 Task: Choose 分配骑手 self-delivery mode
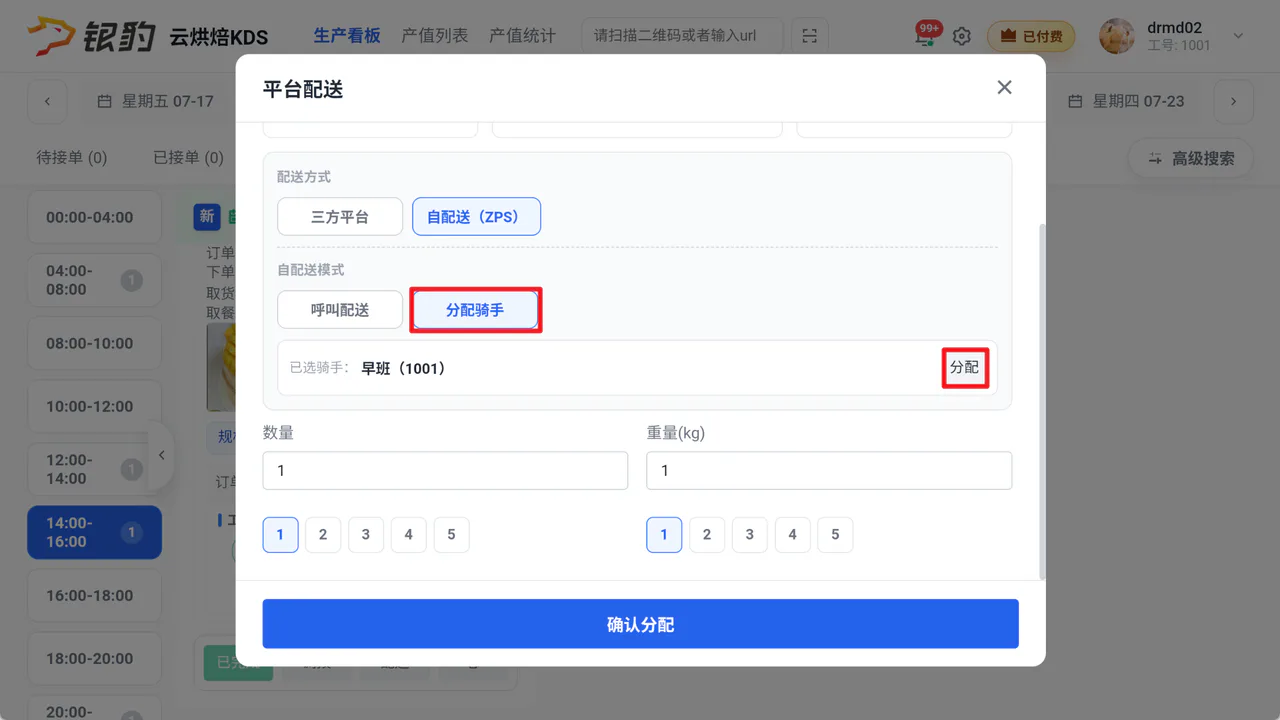[x=475, y=310]
